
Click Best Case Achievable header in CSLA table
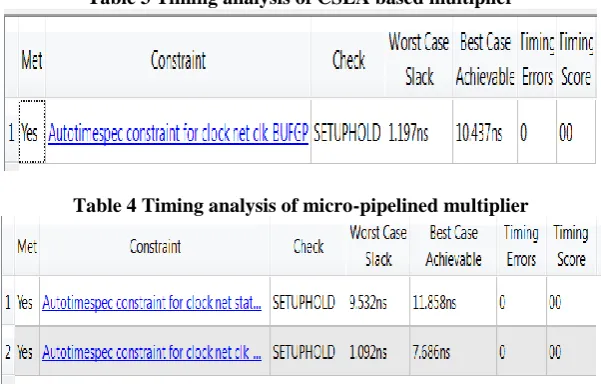[485, 59]
